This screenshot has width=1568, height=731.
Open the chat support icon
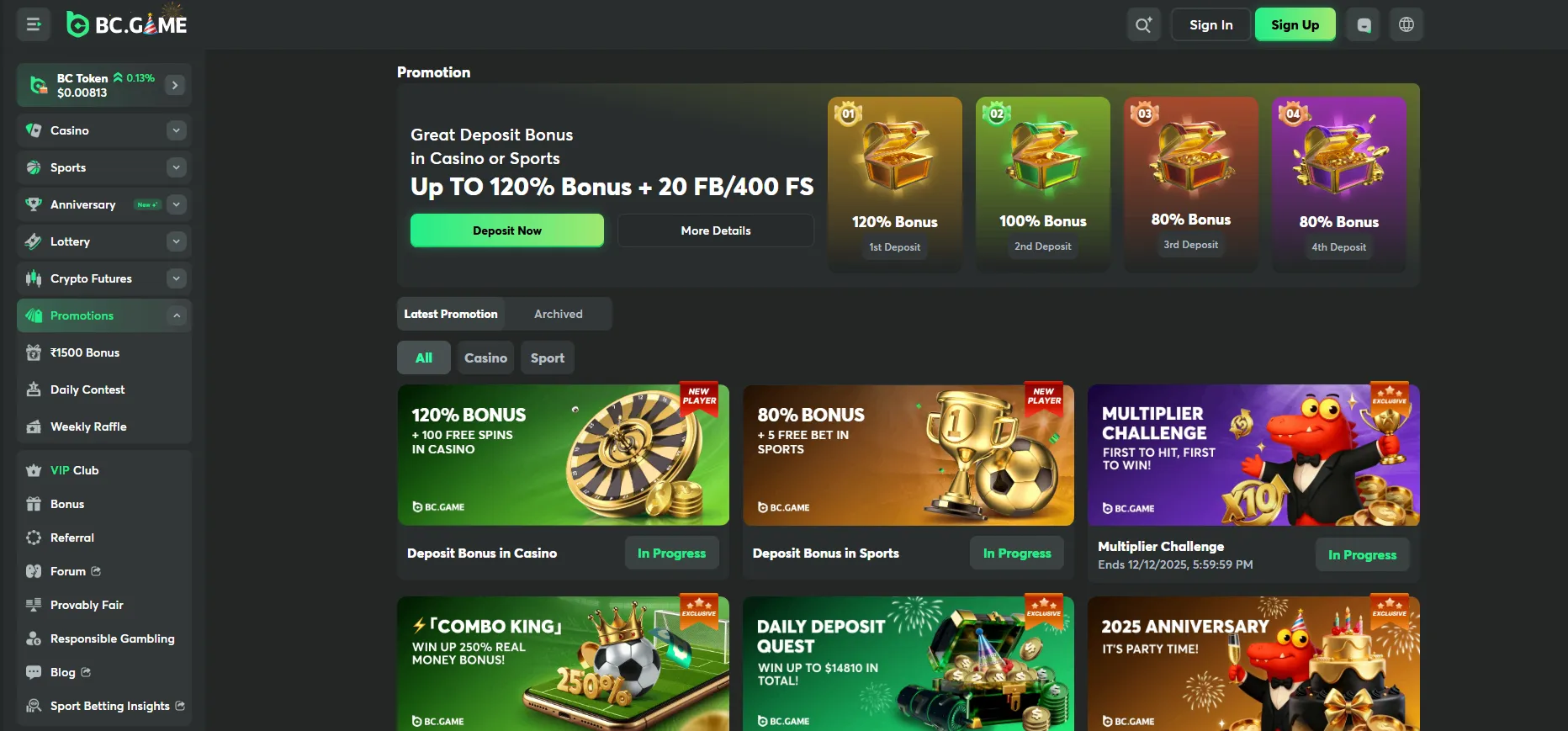point(1364,24)
